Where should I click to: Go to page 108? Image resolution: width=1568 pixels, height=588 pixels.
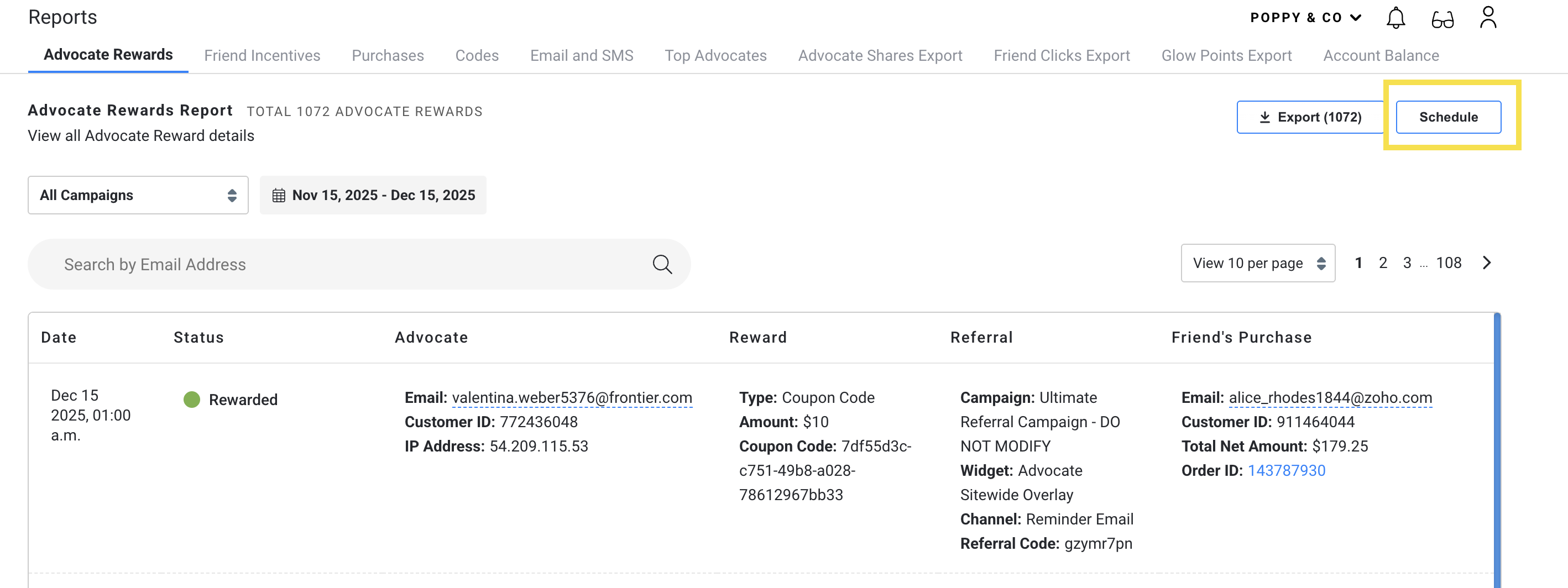[x=1448, y=263]
